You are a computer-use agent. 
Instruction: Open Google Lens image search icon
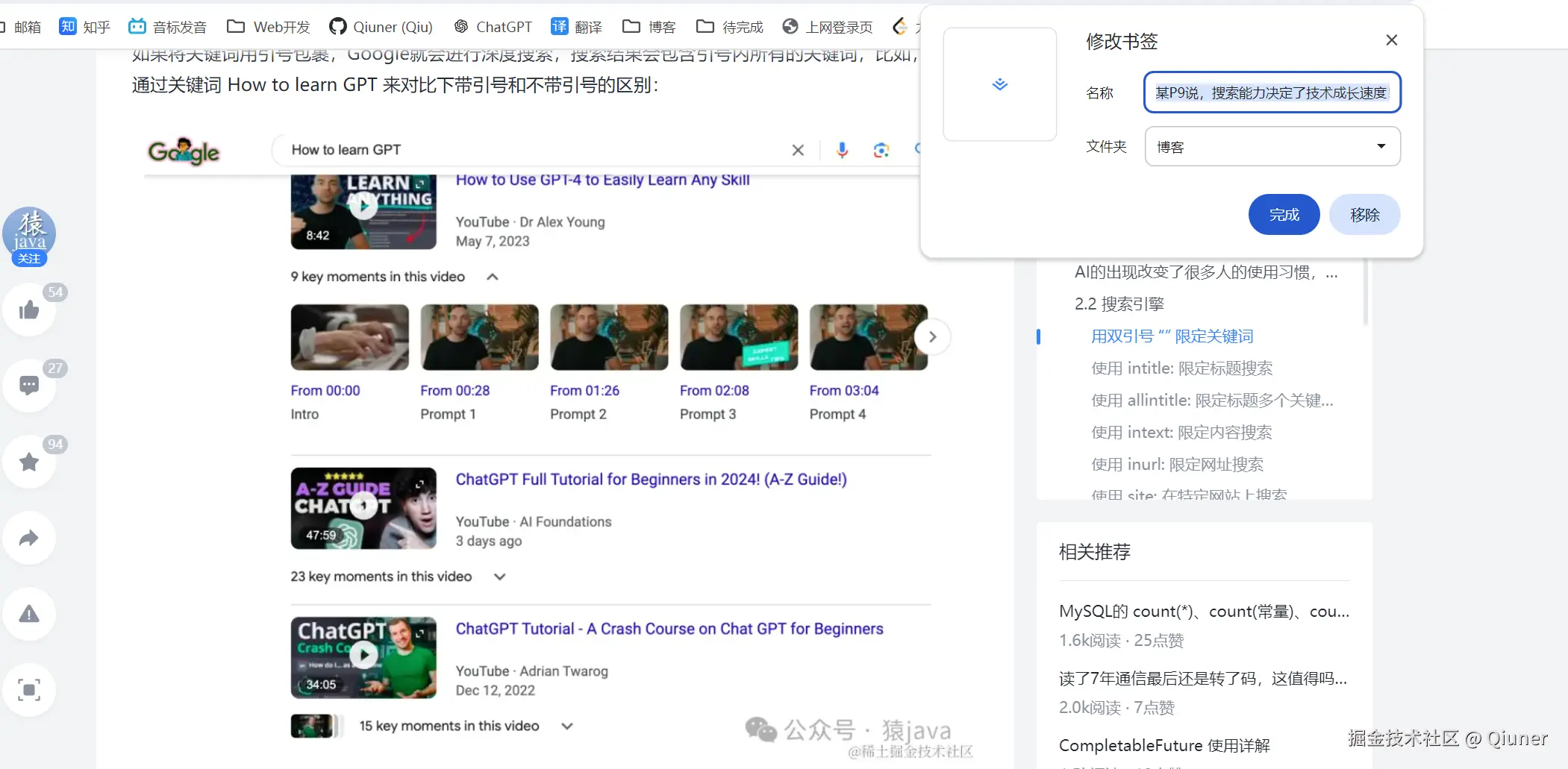[881, 149]
